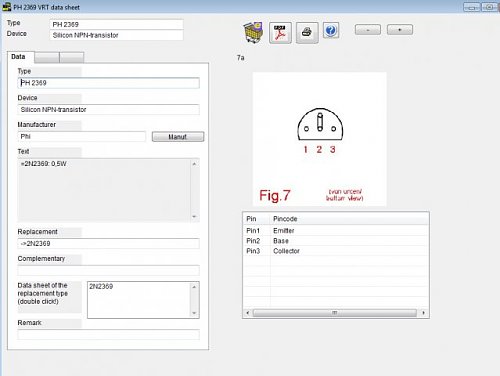Switch to the third unlabeled tab

pos(71,57)
